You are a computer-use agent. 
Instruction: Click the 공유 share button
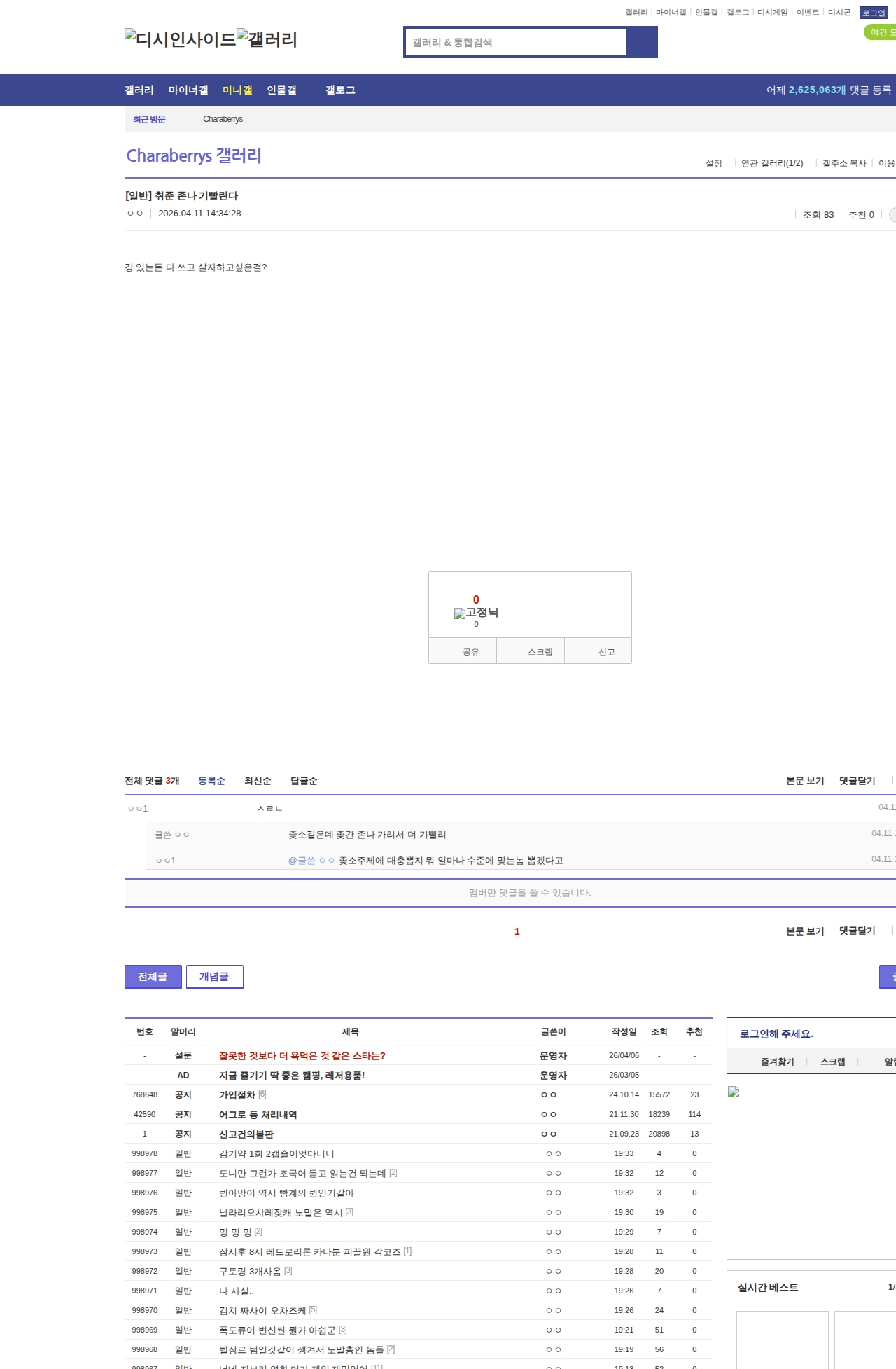[470, 652]
